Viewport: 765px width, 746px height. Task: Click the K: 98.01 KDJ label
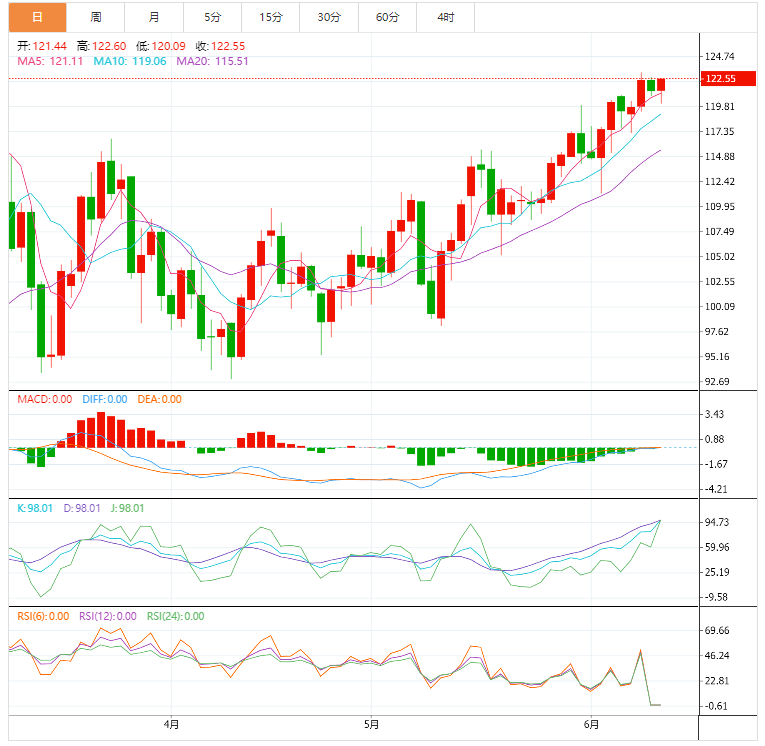(x=34, y=508)
